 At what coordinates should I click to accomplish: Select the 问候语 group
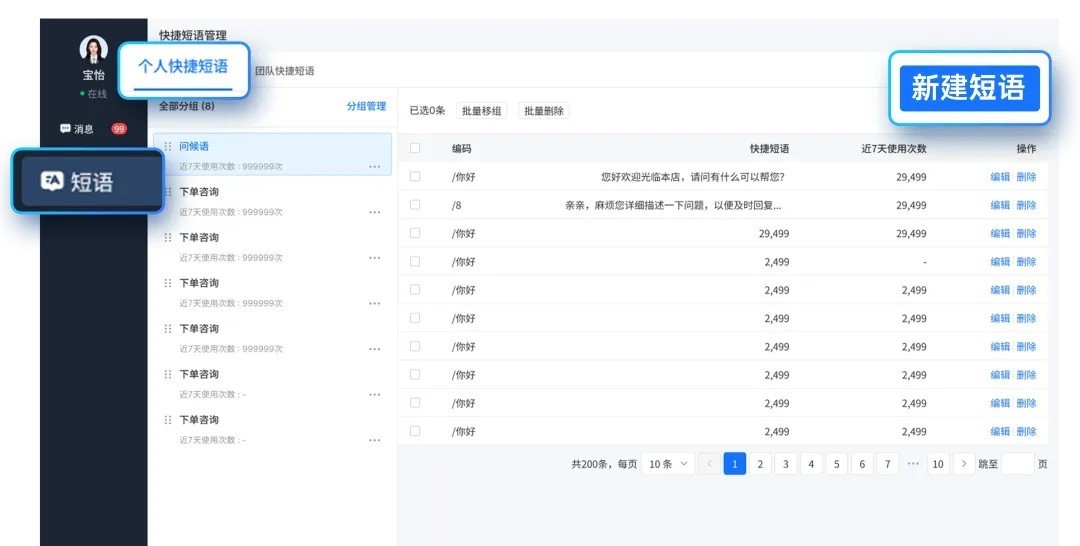273,154
